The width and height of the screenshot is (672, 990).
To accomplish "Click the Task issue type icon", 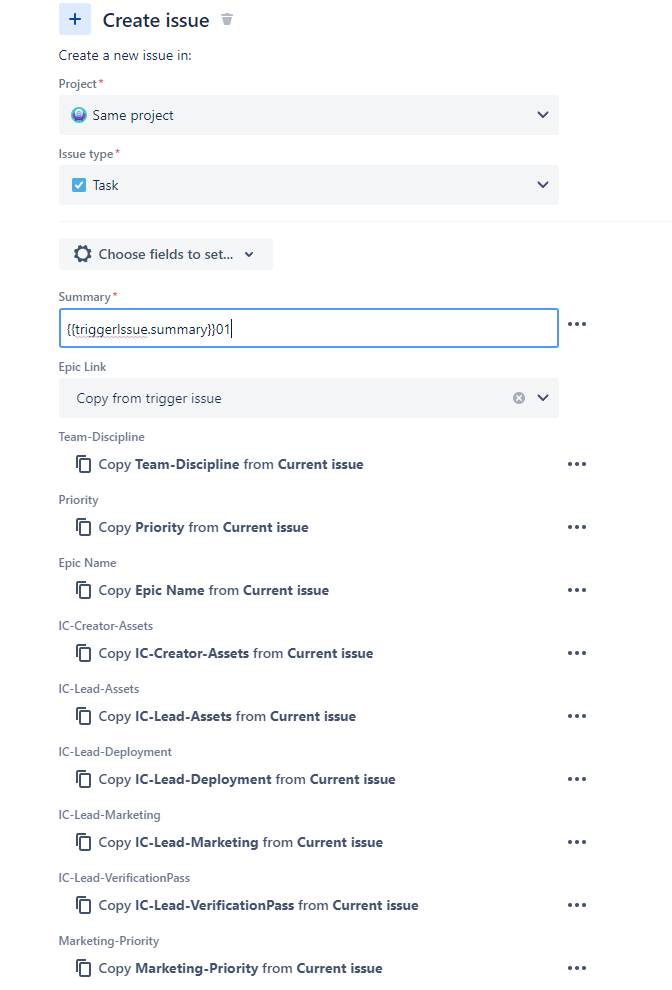I will 79,185.
